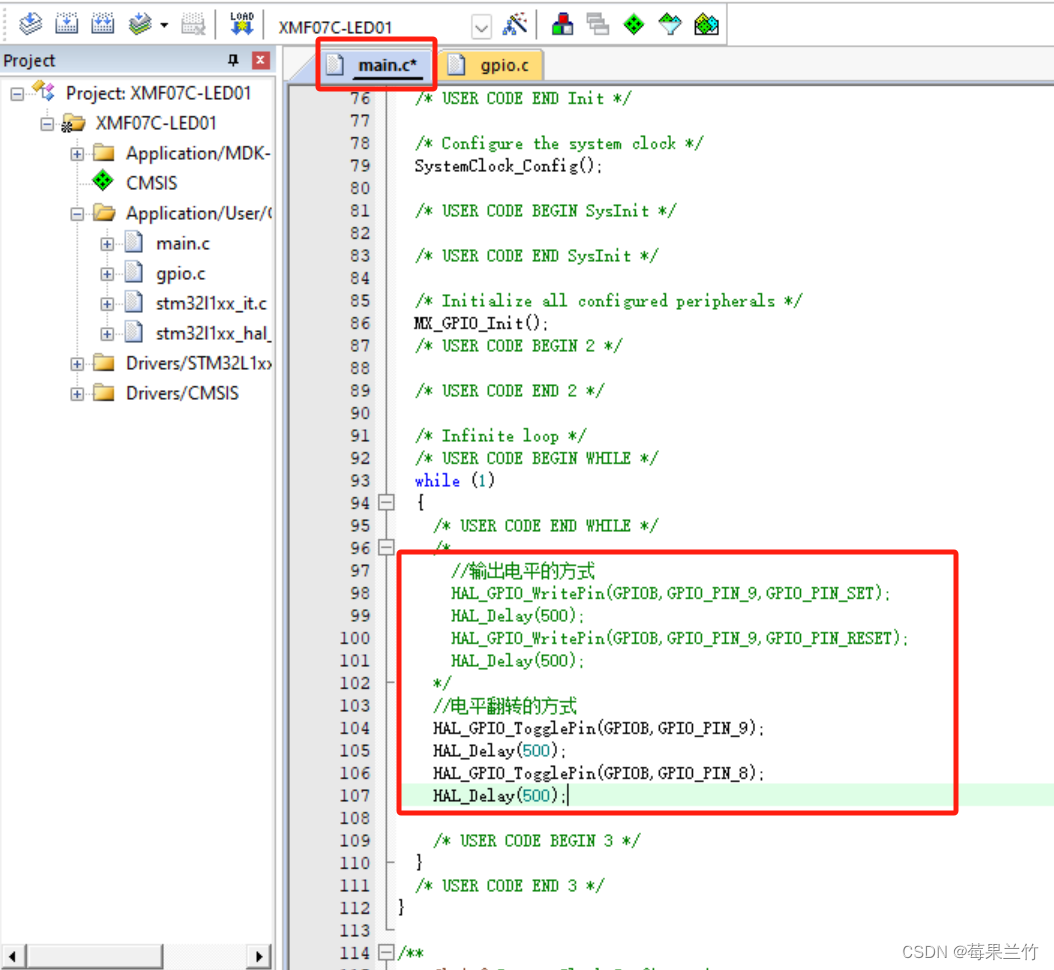This screenshot has width=1054, height=970.
Task: Translate the current file
Action: point(29,22)
